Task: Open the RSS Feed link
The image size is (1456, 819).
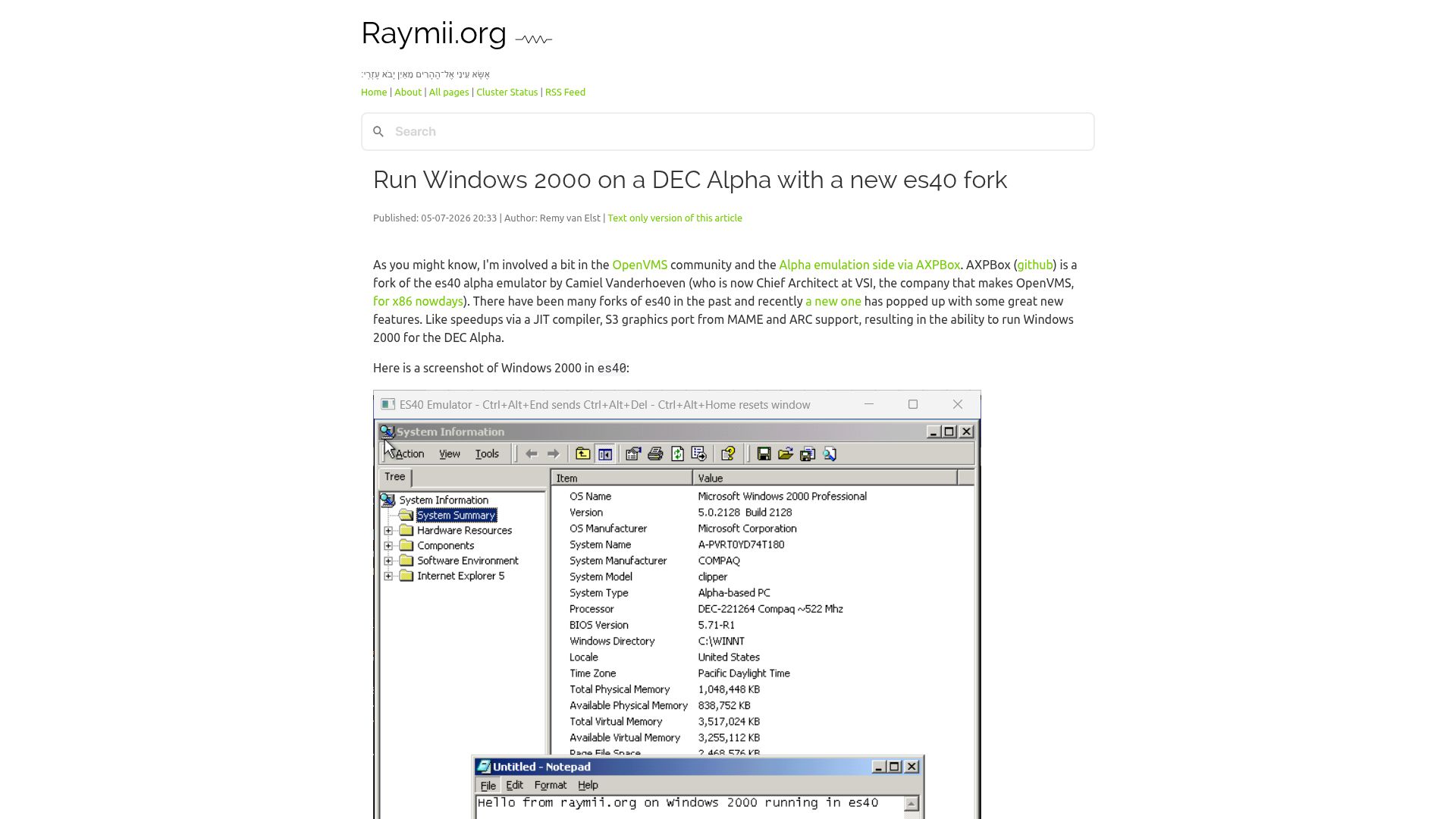Action: (x=565, y=93)
